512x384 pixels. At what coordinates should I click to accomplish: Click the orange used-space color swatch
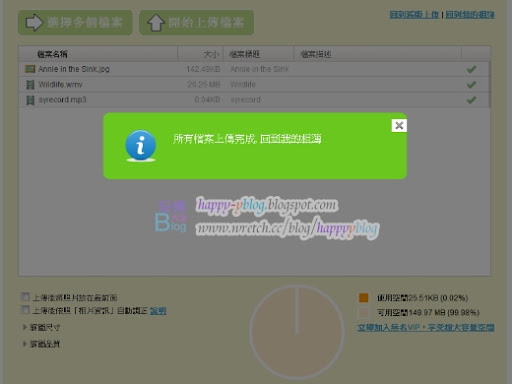pos(363,297)
